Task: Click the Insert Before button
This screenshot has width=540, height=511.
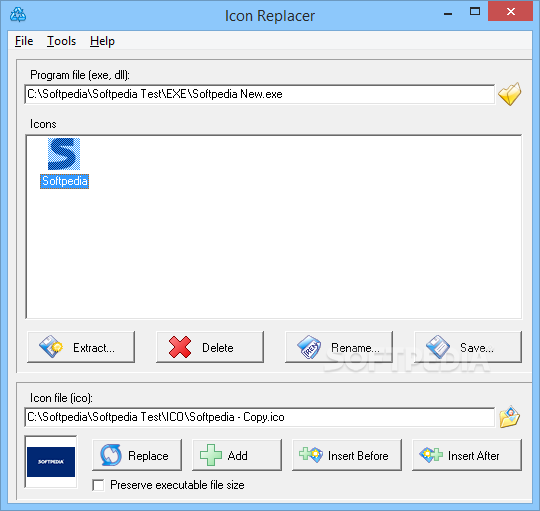Action: click(347, 455)
